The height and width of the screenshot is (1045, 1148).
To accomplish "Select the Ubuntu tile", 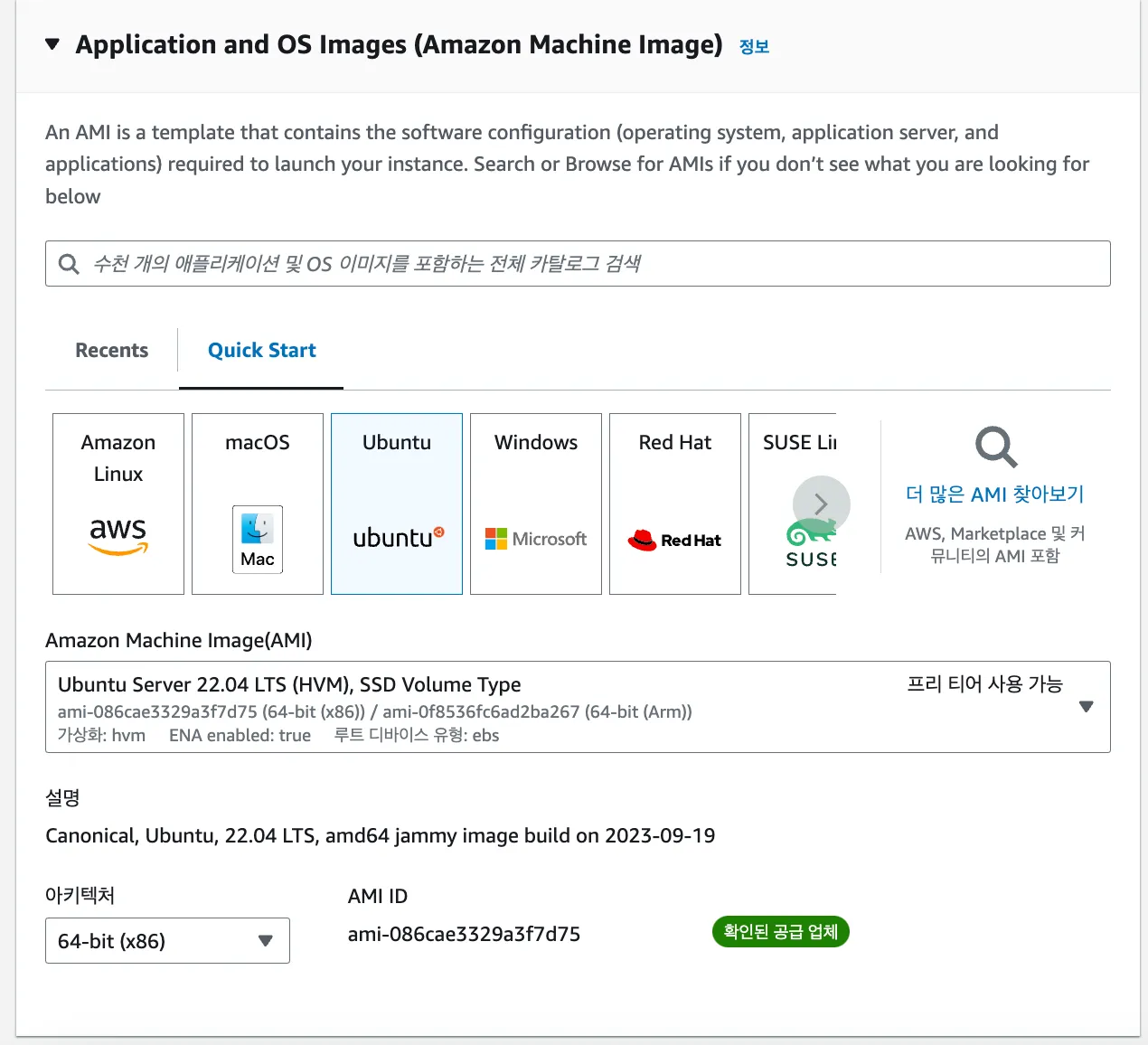I will coord(397,504).
